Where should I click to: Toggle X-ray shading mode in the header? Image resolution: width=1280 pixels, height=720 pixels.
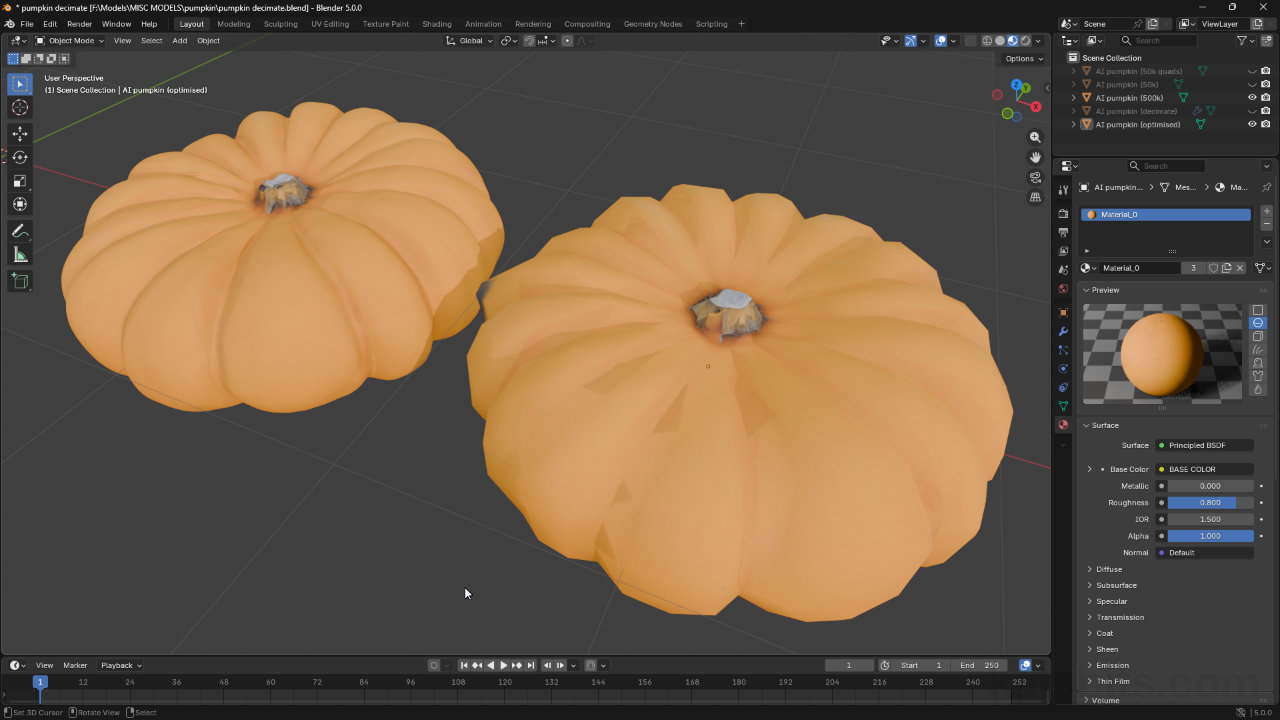970,40
